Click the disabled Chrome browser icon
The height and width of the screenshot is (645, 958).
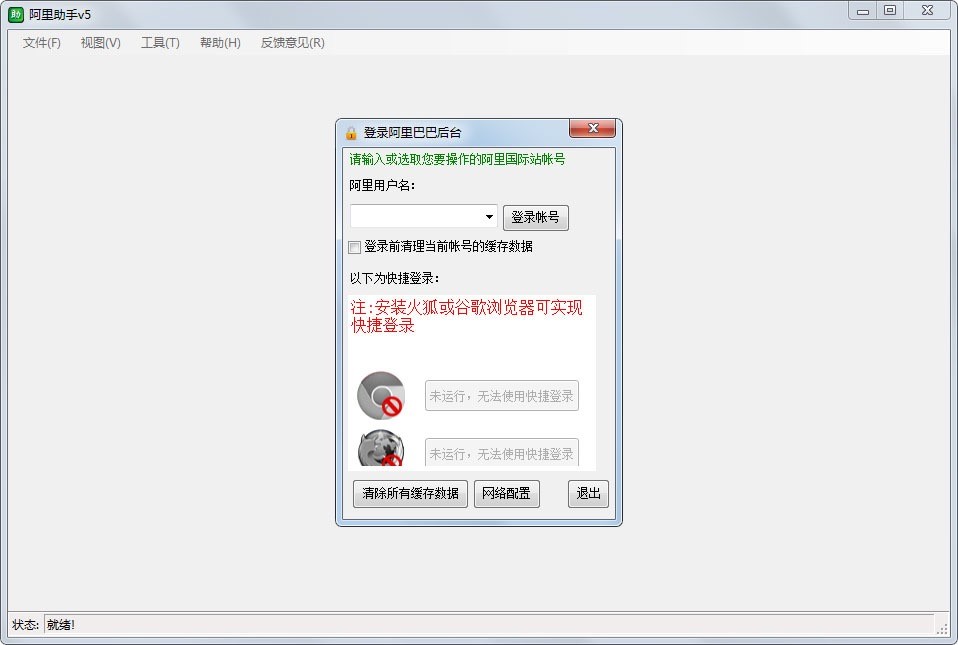(x=381, y=395)
